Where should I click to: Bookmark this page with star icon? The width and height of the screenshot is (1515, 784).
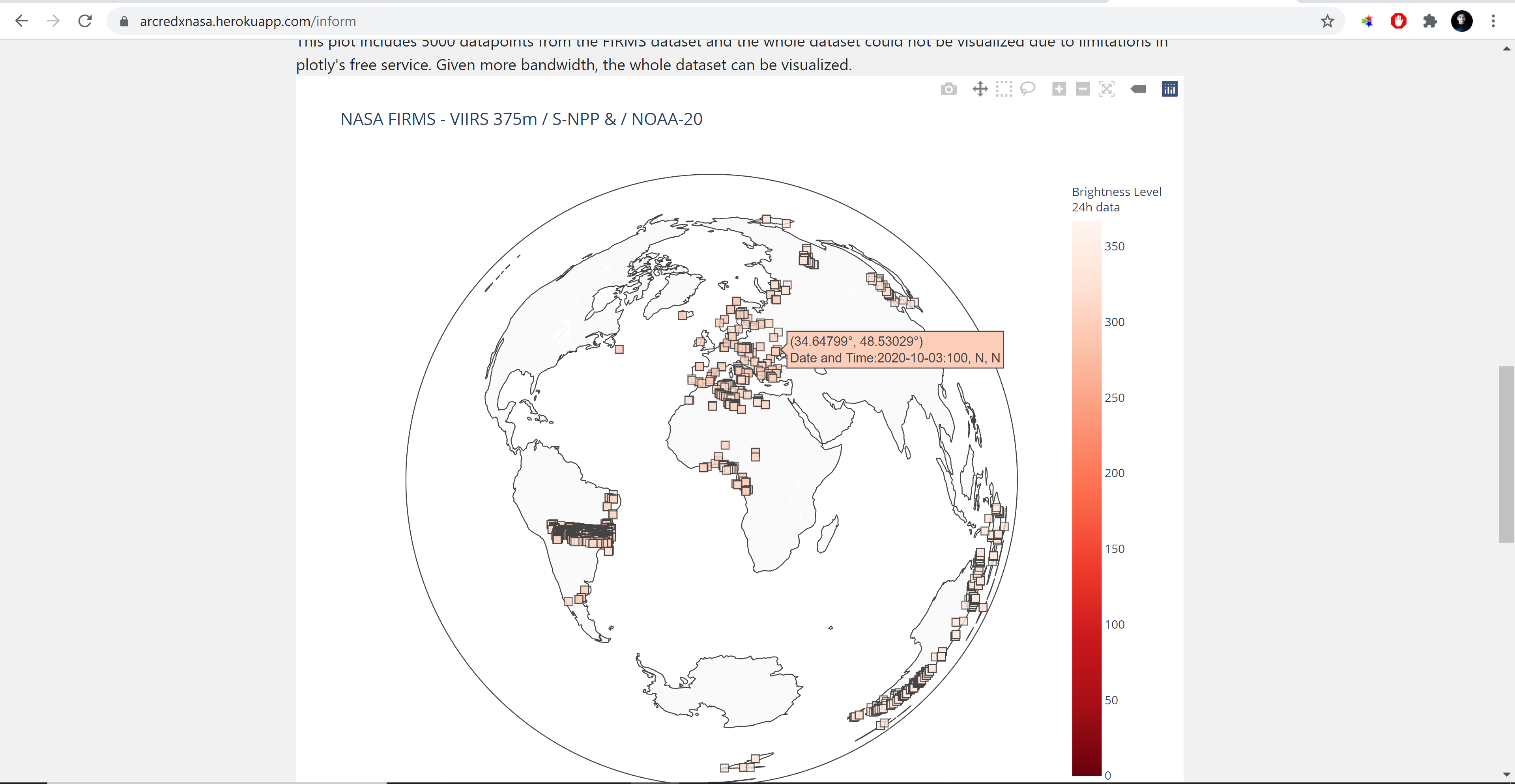click(1327, 22)
